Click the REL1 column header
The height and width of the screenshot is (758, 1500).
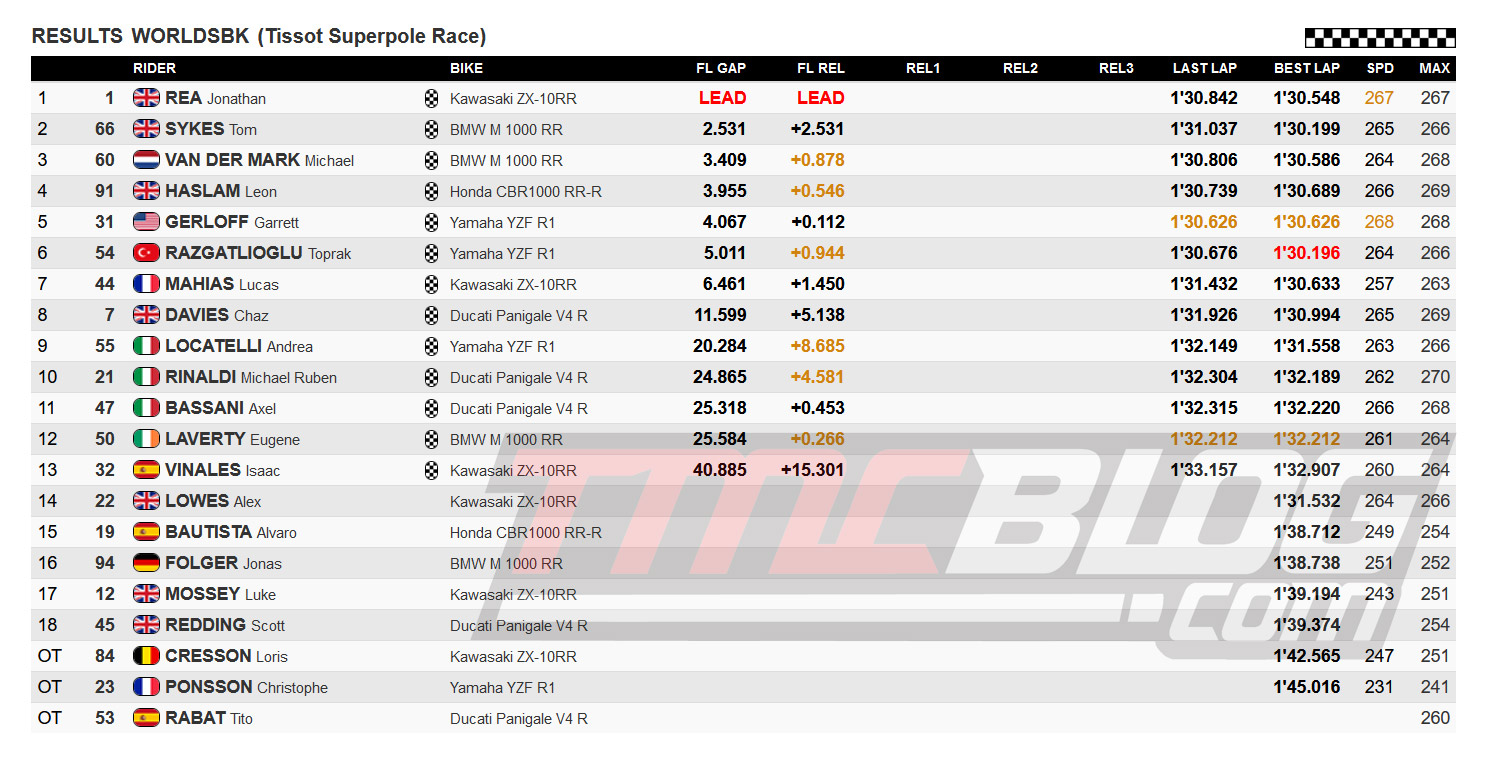click(x=923, y=68)
